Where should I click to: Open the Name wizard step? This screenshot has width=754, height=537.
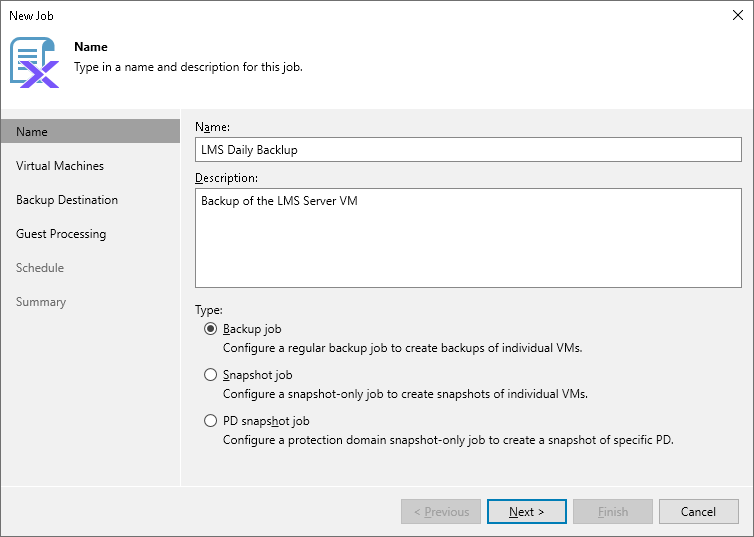pyautogui.click(x=32, y=132)
